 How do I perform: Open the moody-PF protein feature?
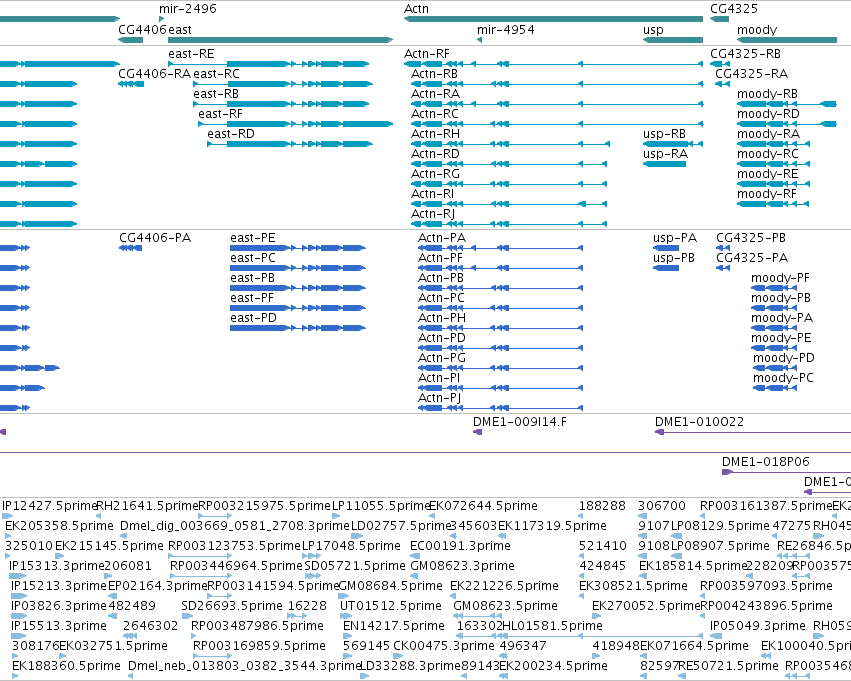pos(774,288)
